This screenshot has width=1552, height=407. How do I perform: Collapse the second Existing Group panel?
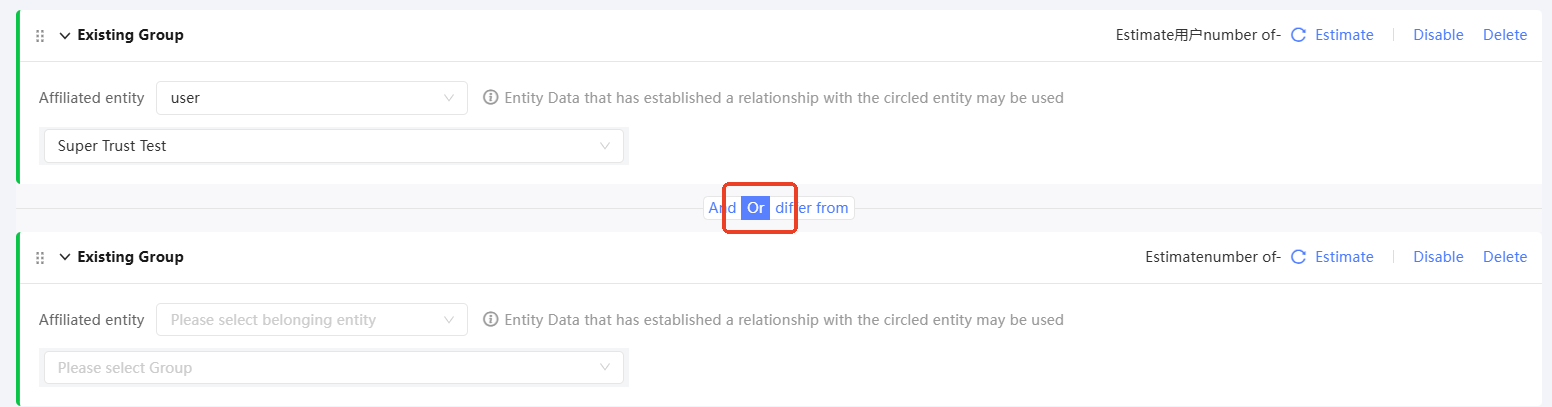tap(65, 258)
